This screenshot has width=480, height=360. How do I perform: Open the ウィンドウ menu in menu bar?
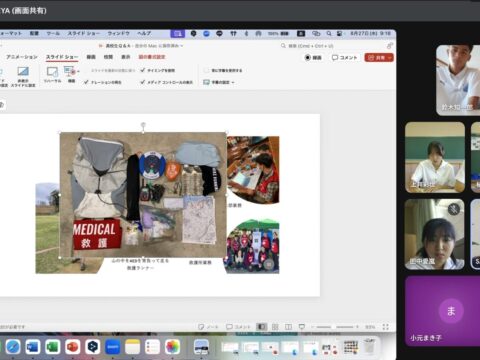tap(118, 34)
